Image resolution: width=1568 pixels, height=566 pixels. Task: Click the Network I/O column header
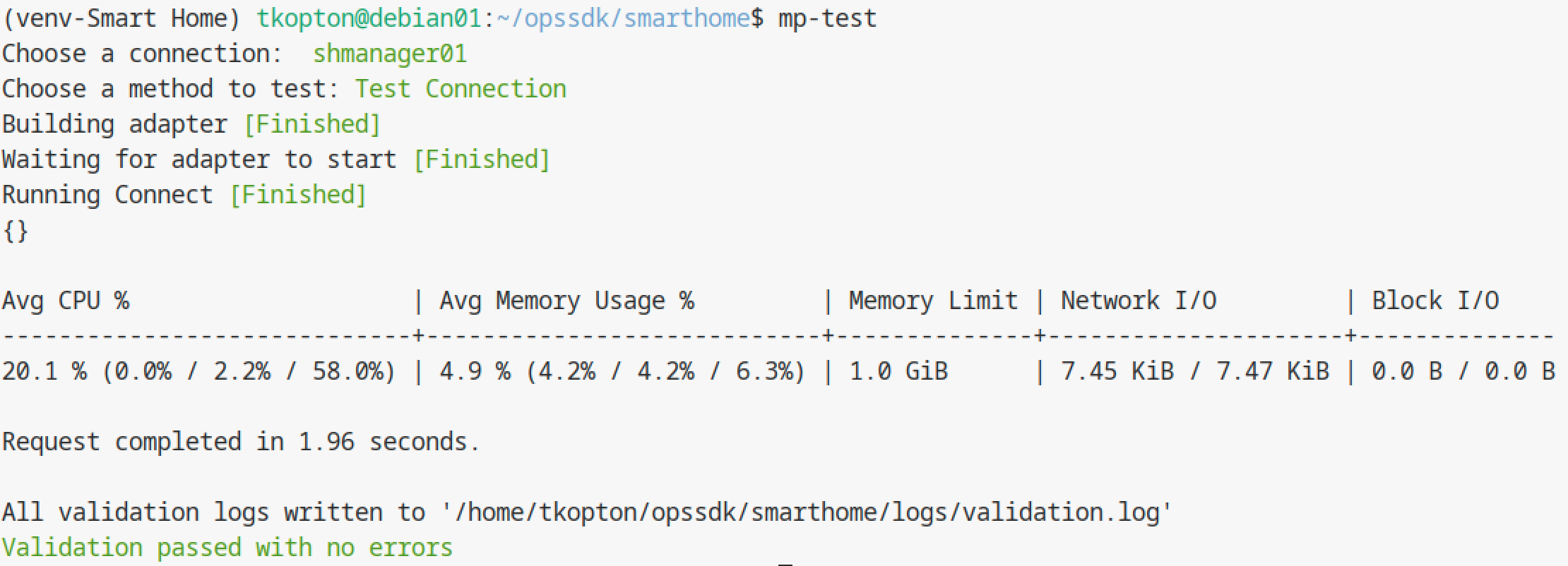coord(1139,301)
